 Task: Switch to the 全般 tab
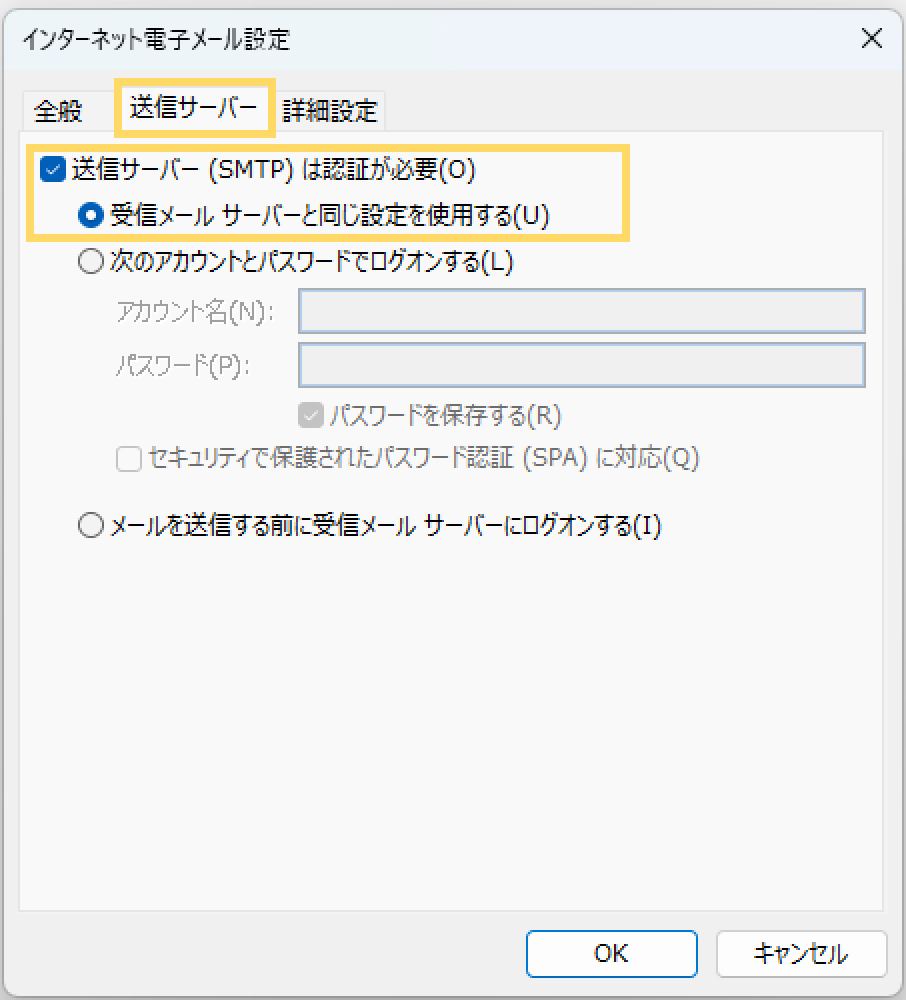point(58,111)
